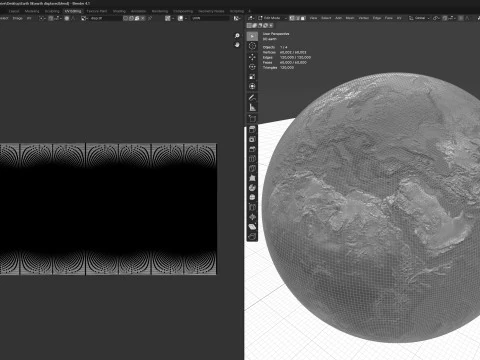This screenshot has width=480, height=360.
Task: Open the Global transform orientation dropdown
Action: tap(419, 18)
